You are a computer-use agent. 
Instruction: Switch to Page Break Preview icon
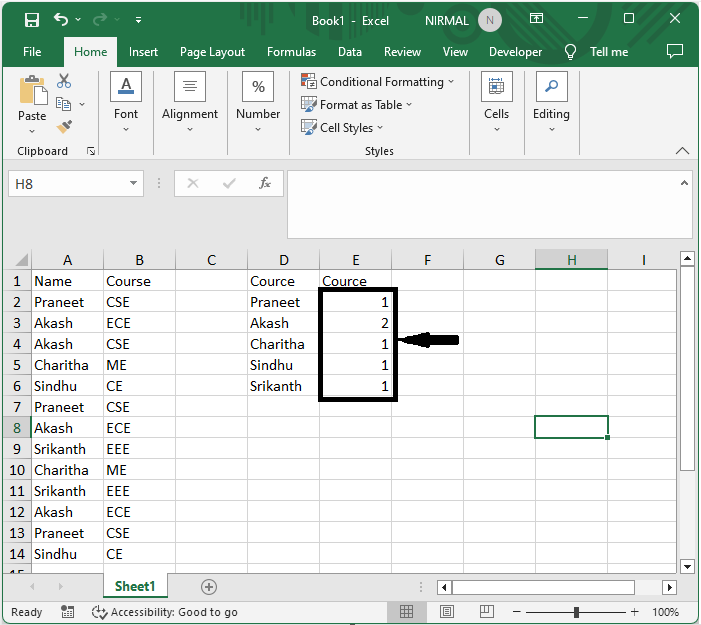tap(486, 612)
